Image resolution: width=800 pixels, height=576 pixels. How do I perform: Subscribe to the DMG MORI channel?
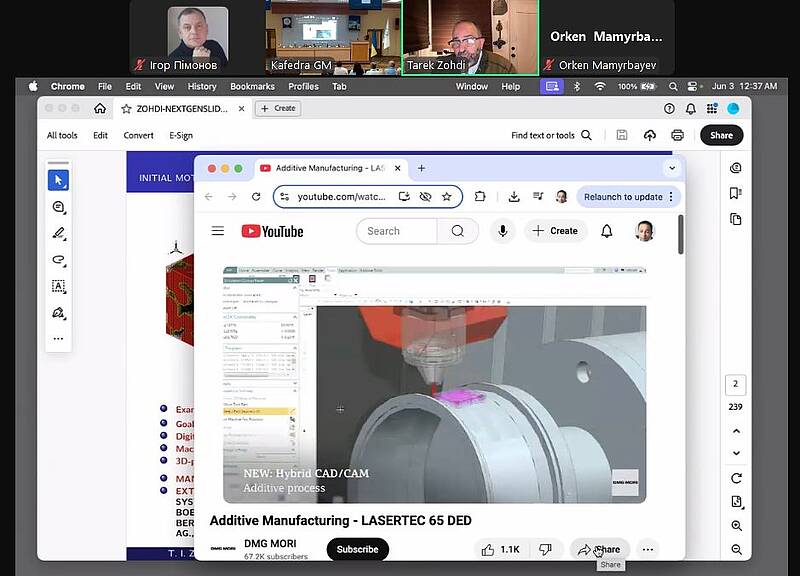tap(357, 549)
